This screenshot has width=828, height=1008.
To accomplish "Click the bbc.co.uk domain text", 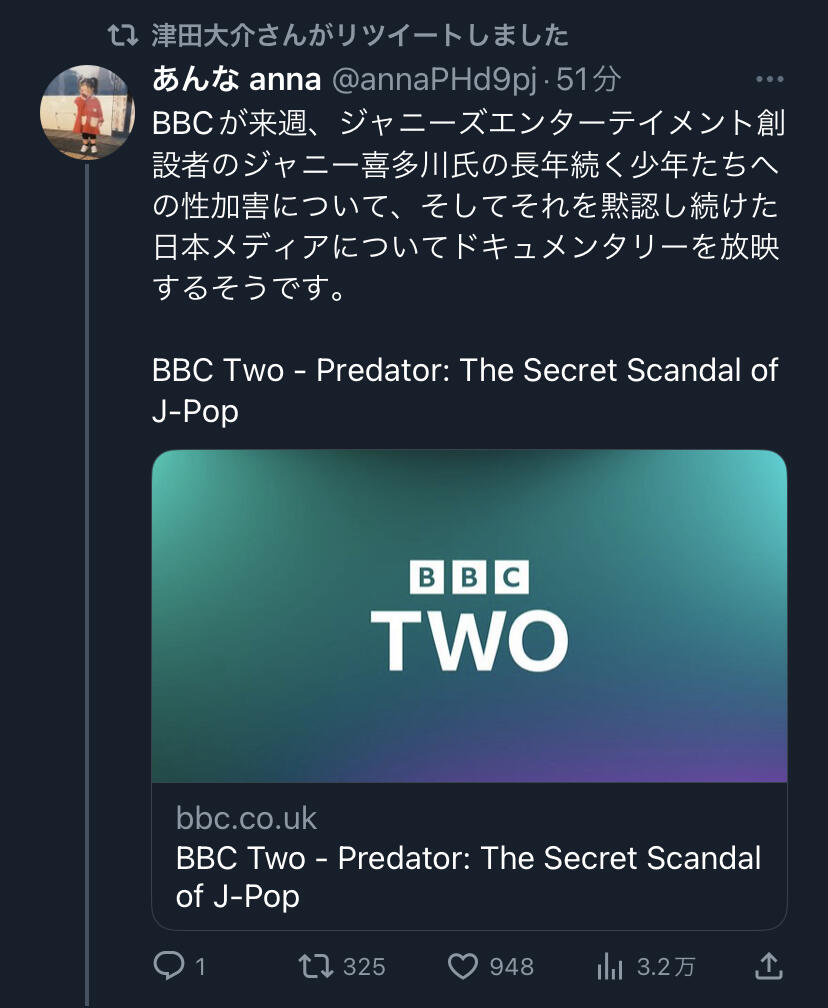I will (246, 818).
